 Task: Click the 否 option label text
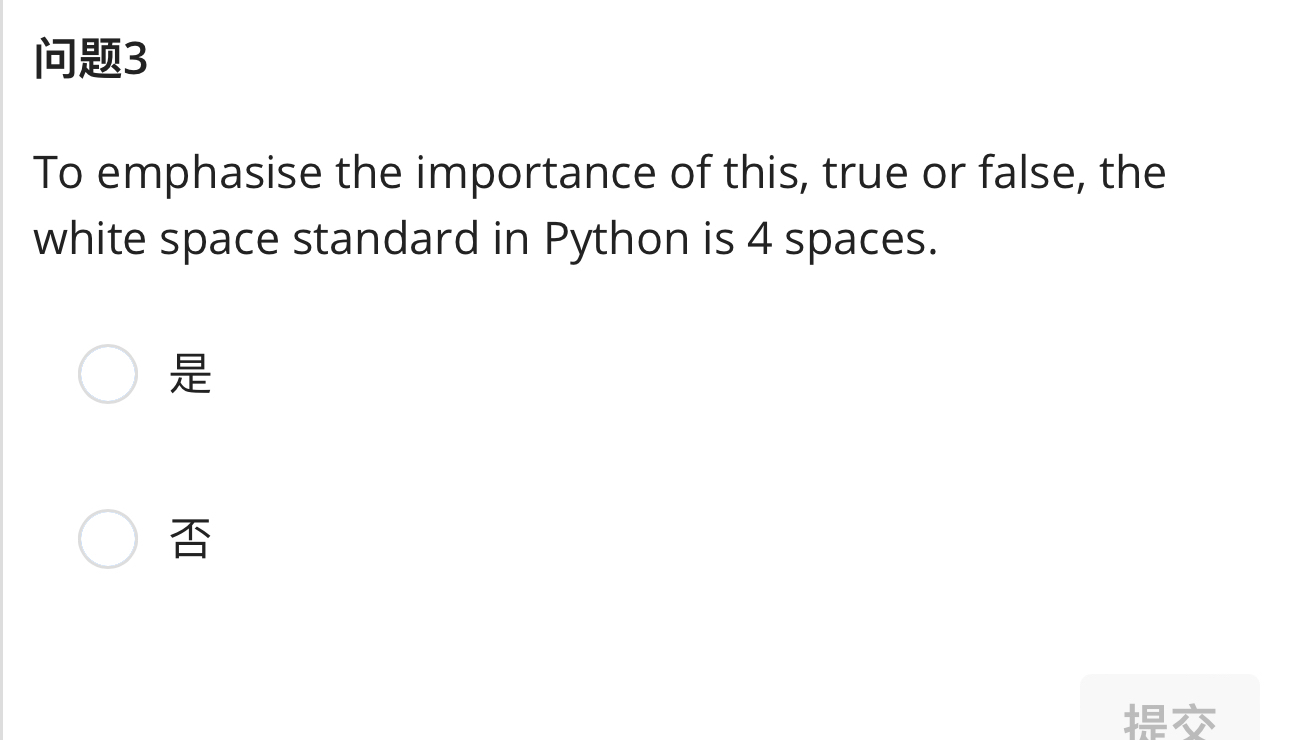point(189,538)
